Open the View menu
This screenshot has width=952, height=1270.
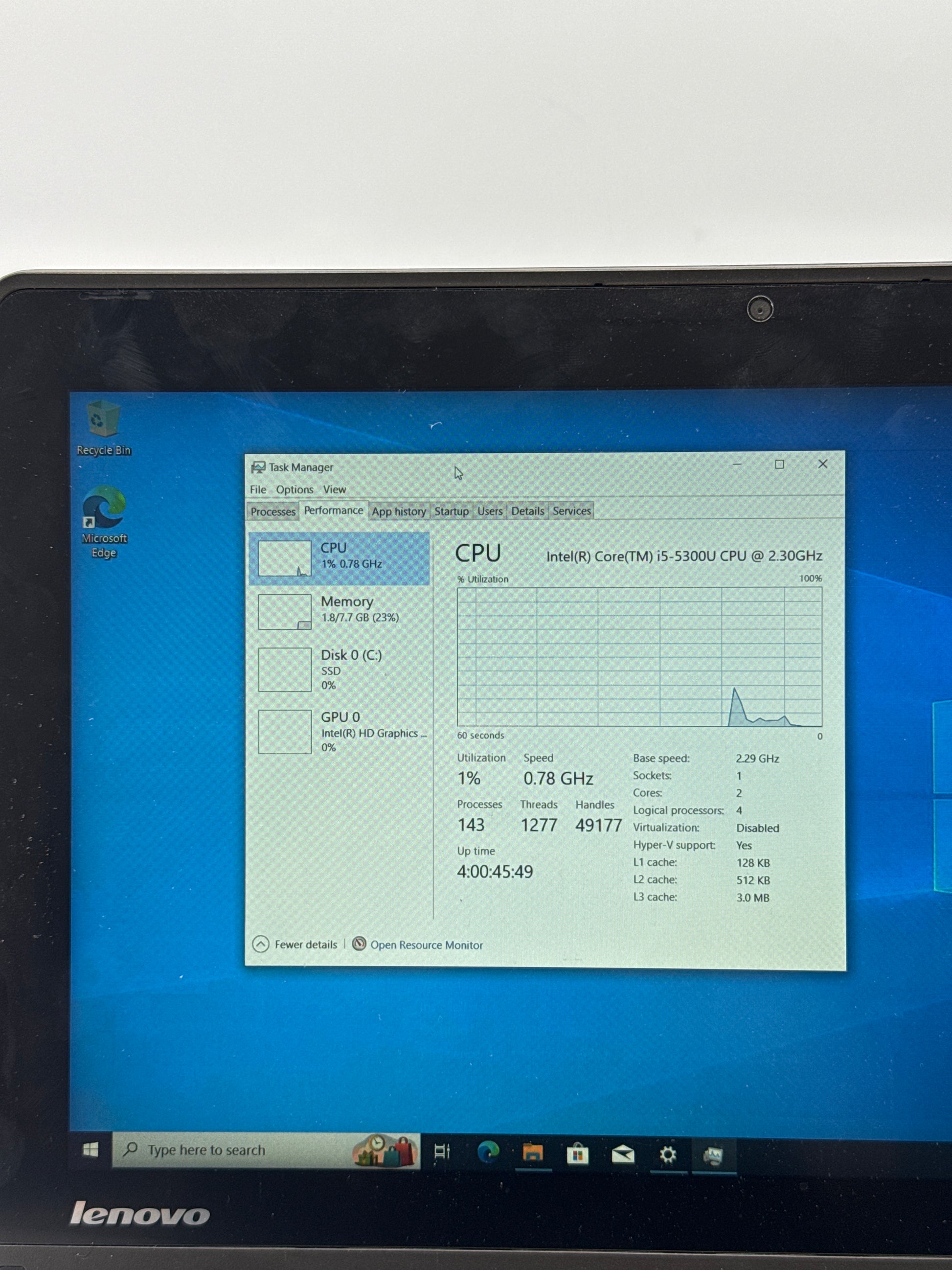click(x=334, y=489)
